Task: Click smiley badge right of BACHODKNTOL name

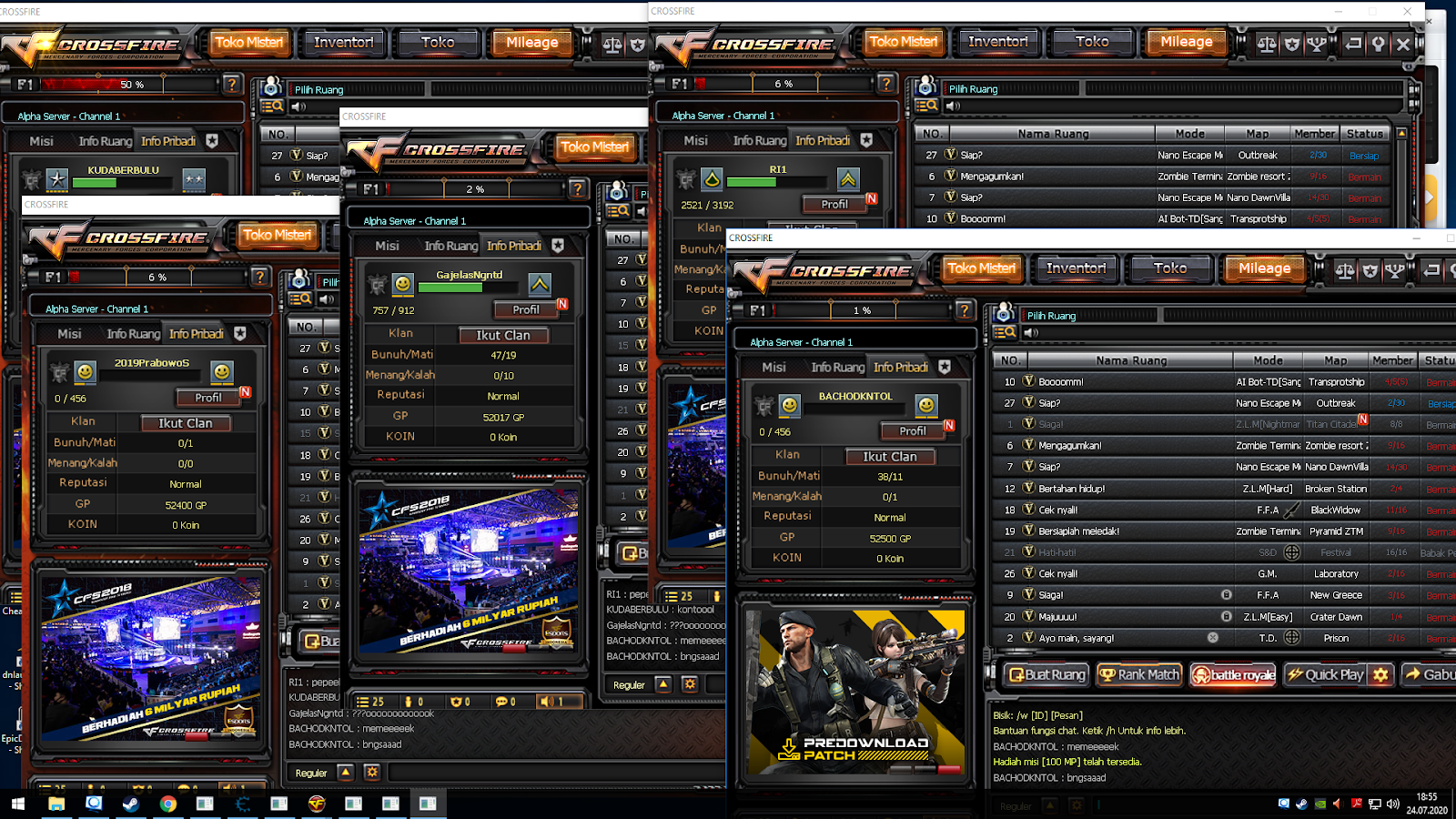Action: (925, 405)
